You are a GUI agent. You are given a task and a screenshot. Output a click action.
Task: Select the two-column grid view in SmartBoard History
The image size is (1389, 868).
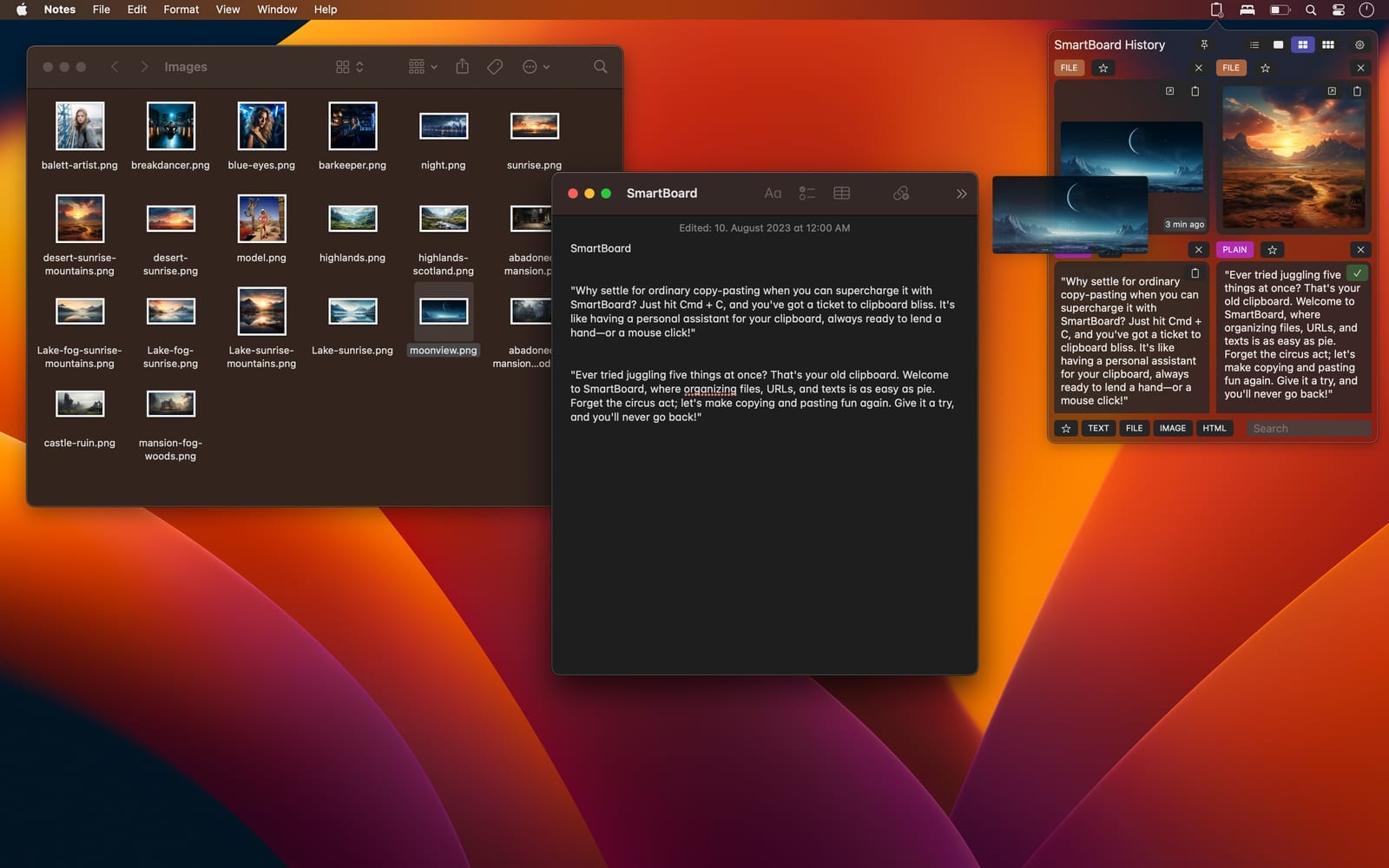1303,45
